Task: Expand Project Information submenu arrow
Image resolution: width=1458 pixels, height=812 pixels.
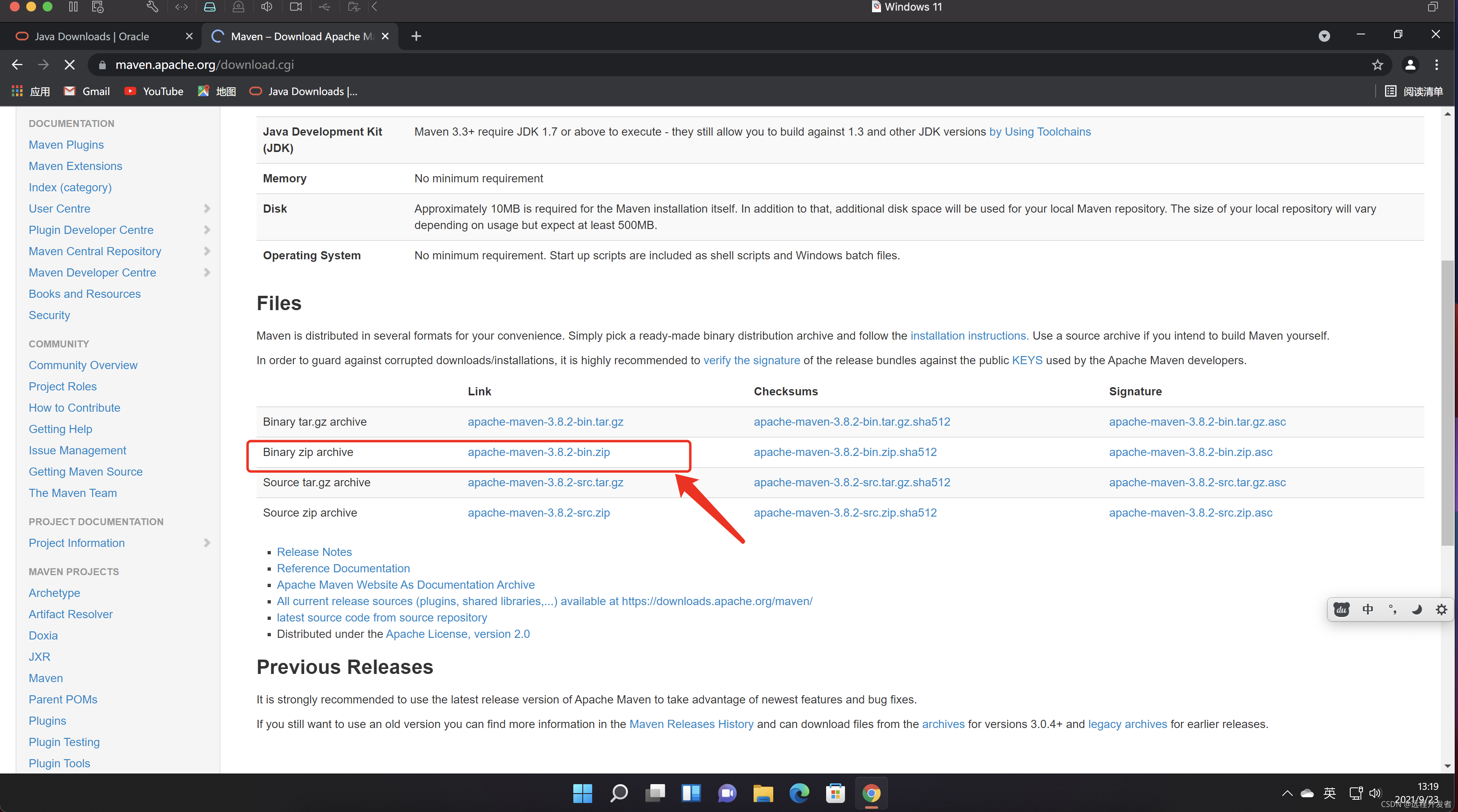Action: tap(207, 543)
